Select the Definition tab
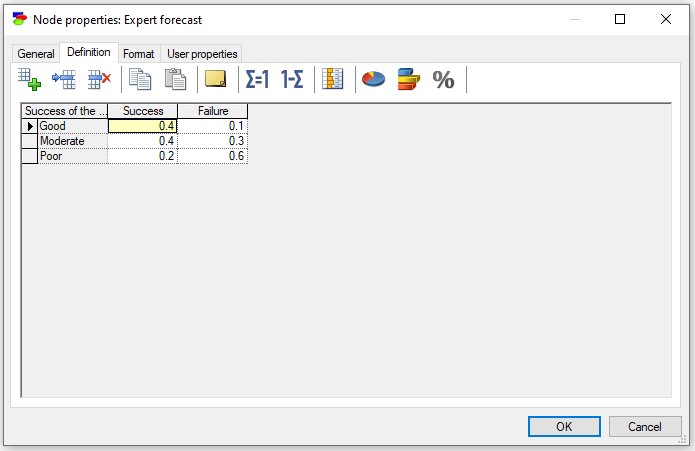Screen dimensions: 695x451 tap(89, 52)
